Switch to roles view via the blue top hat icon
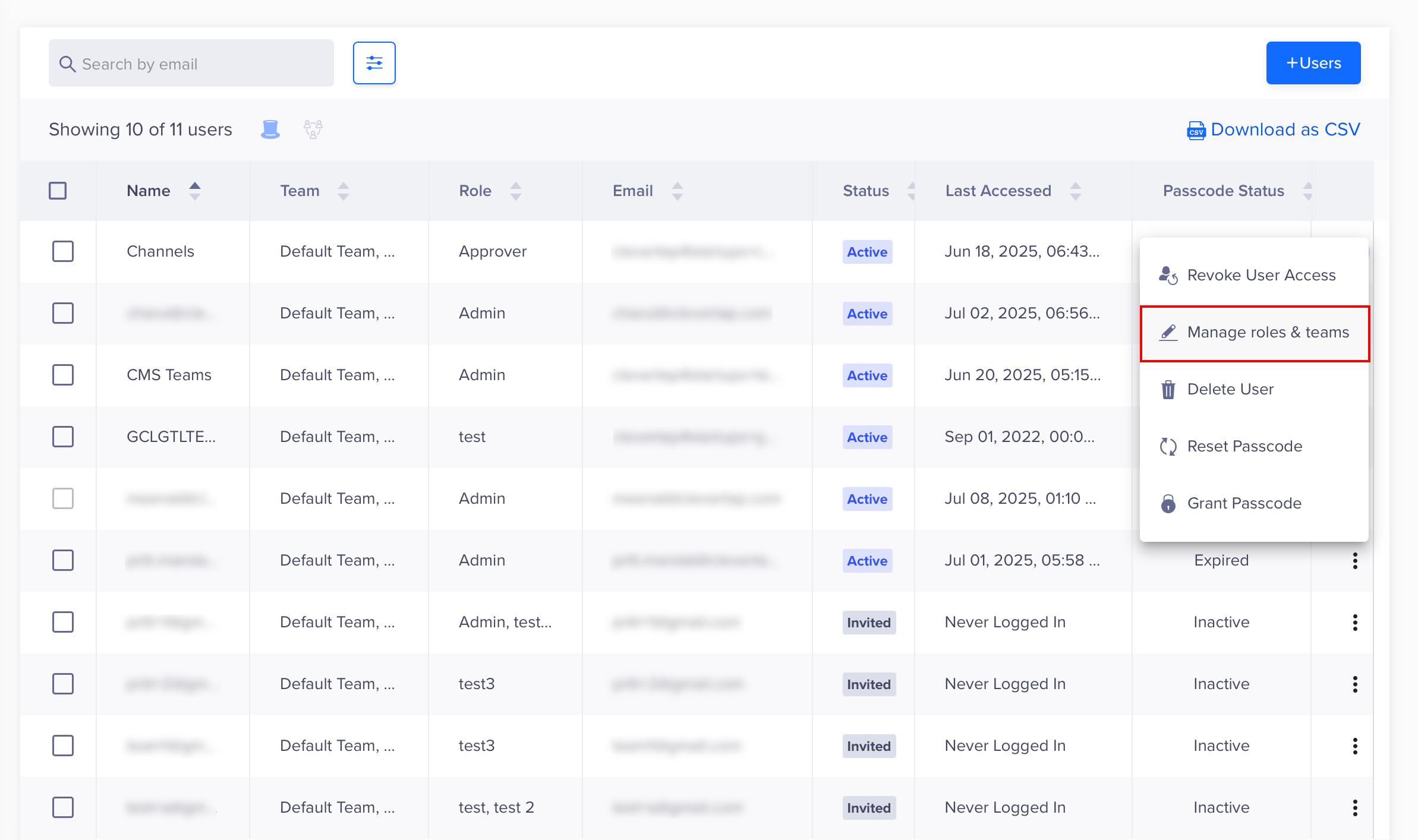Screen dimensions: 1418x840 (x=270, y=129)
